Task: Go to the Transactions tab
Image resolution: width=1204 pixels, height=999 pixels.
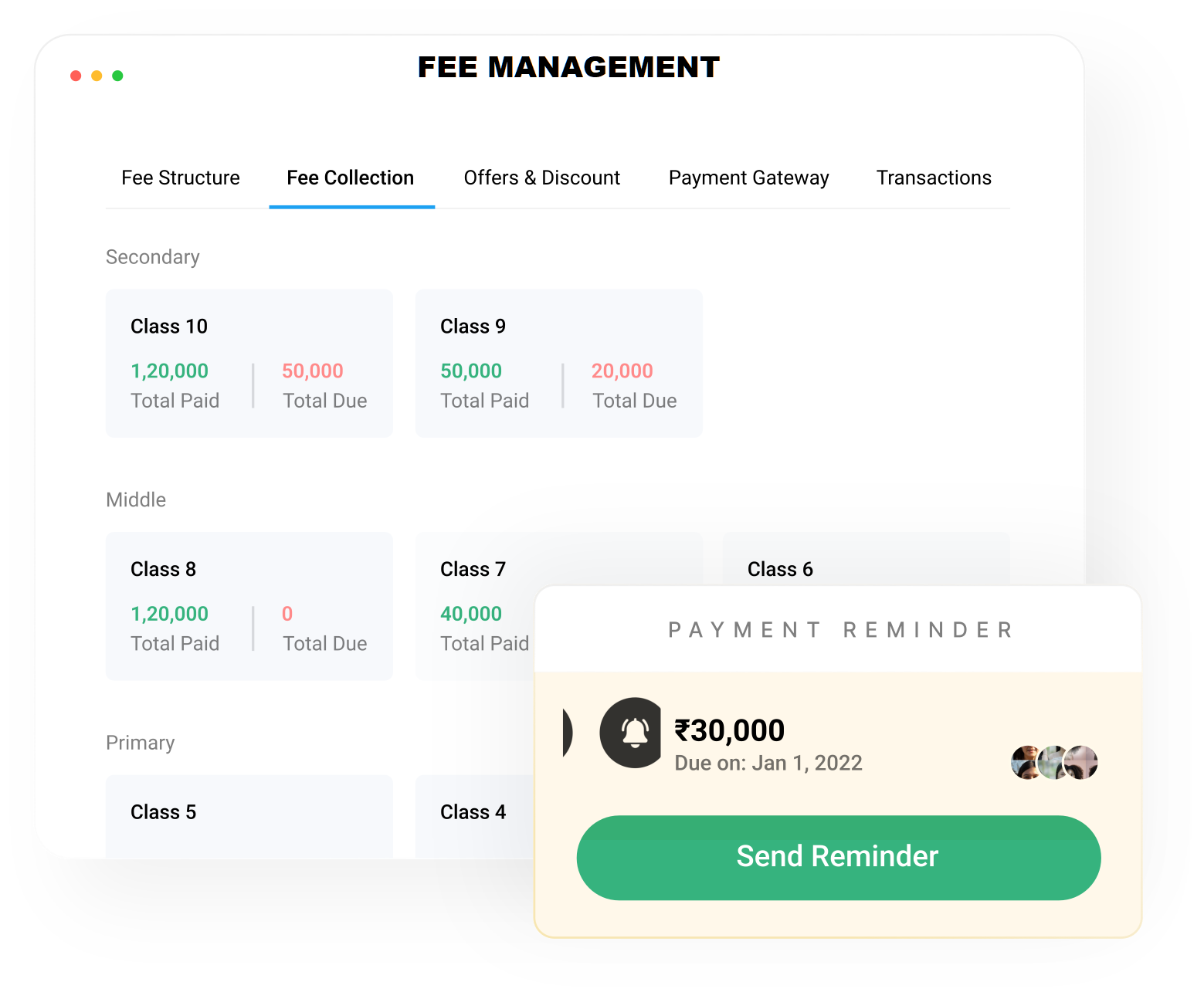Action: (x=933, y=178)
